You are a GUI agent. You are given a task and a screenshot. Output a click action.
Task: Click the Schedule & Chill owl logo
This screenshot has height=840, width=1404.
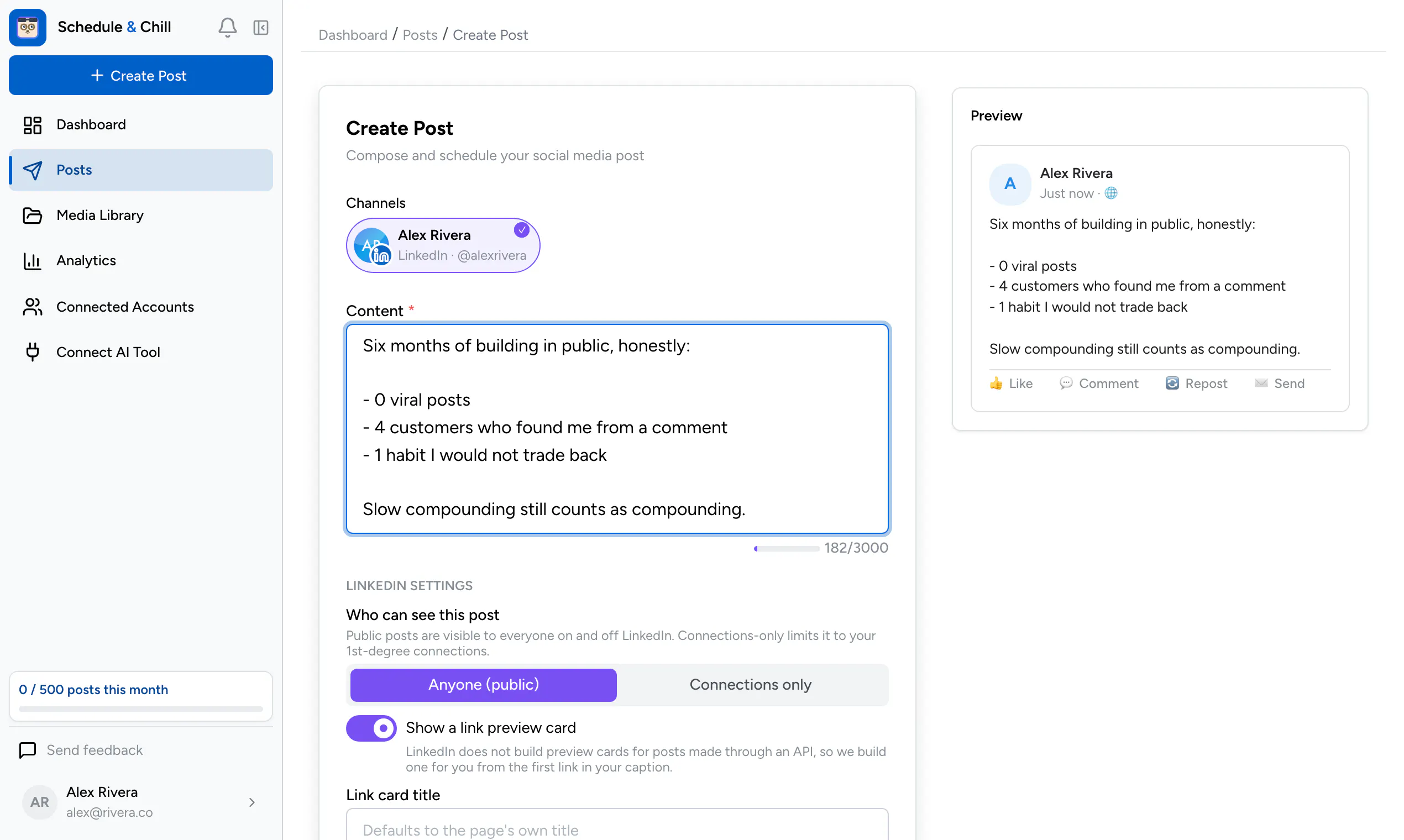(x=27, y=27)
